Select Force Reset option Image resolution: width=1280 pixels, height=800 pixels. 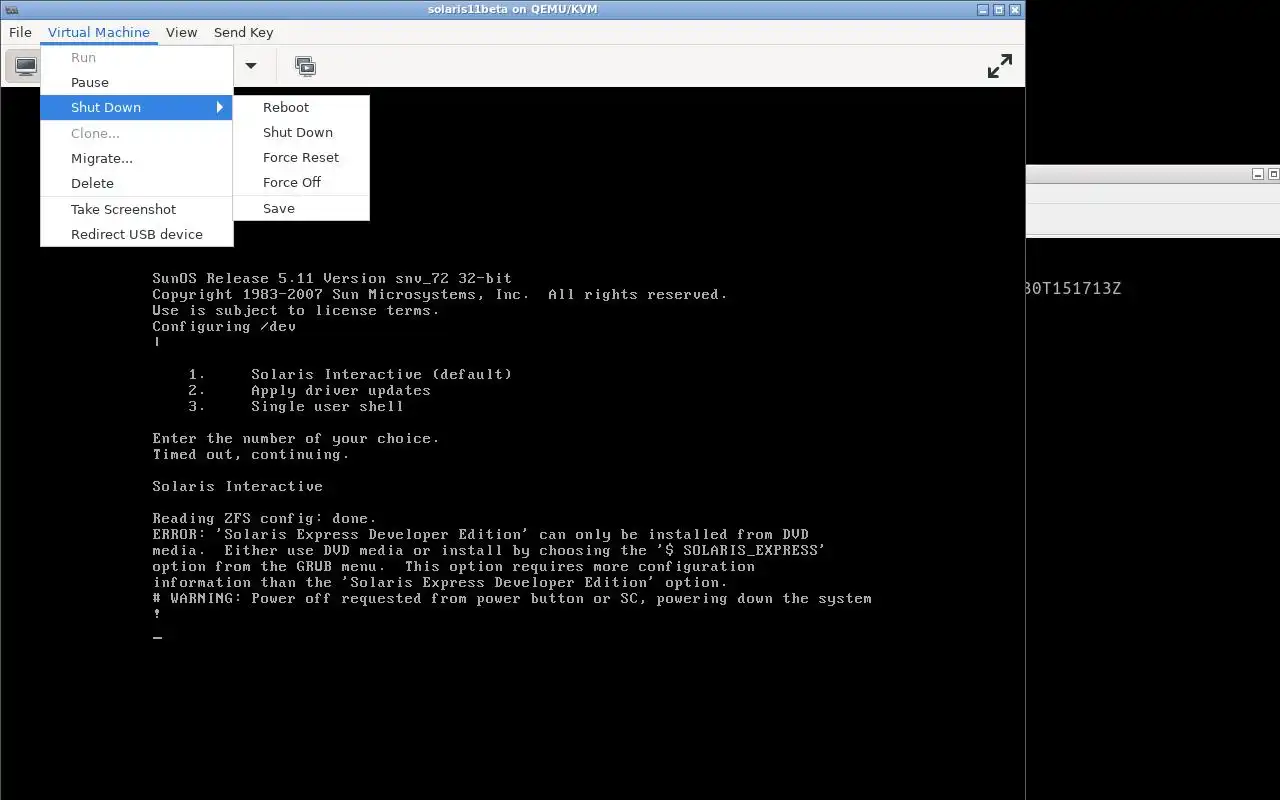(301, 157)
